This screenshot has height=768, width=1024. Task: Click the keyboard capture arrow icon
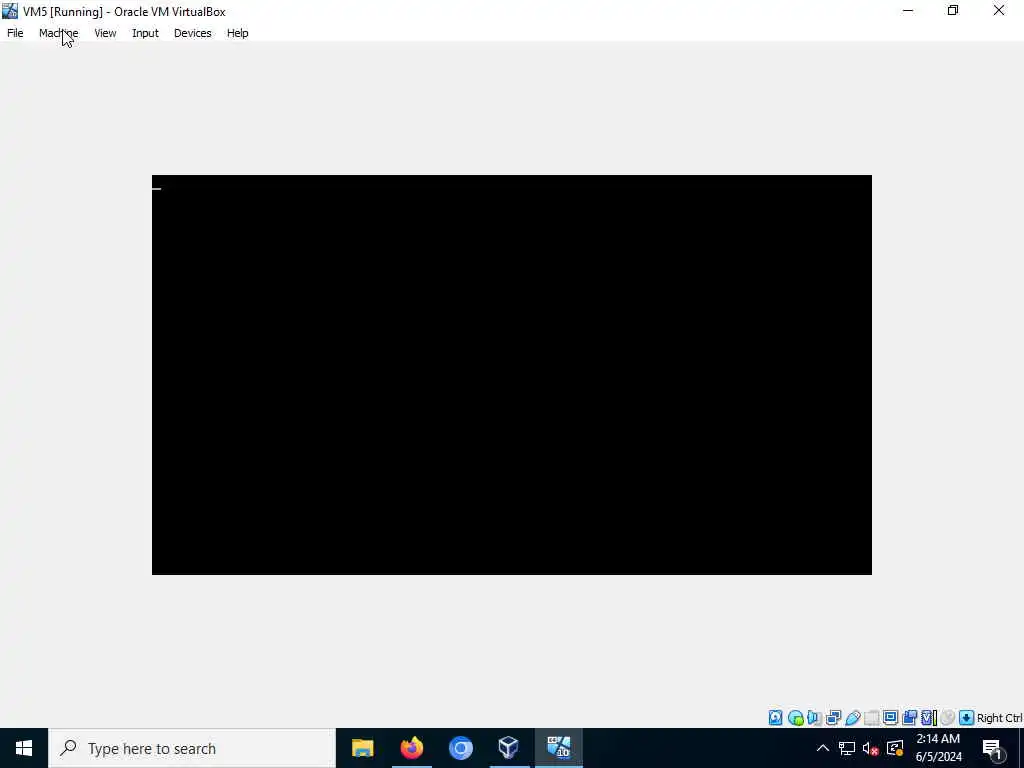click(967, 718)
